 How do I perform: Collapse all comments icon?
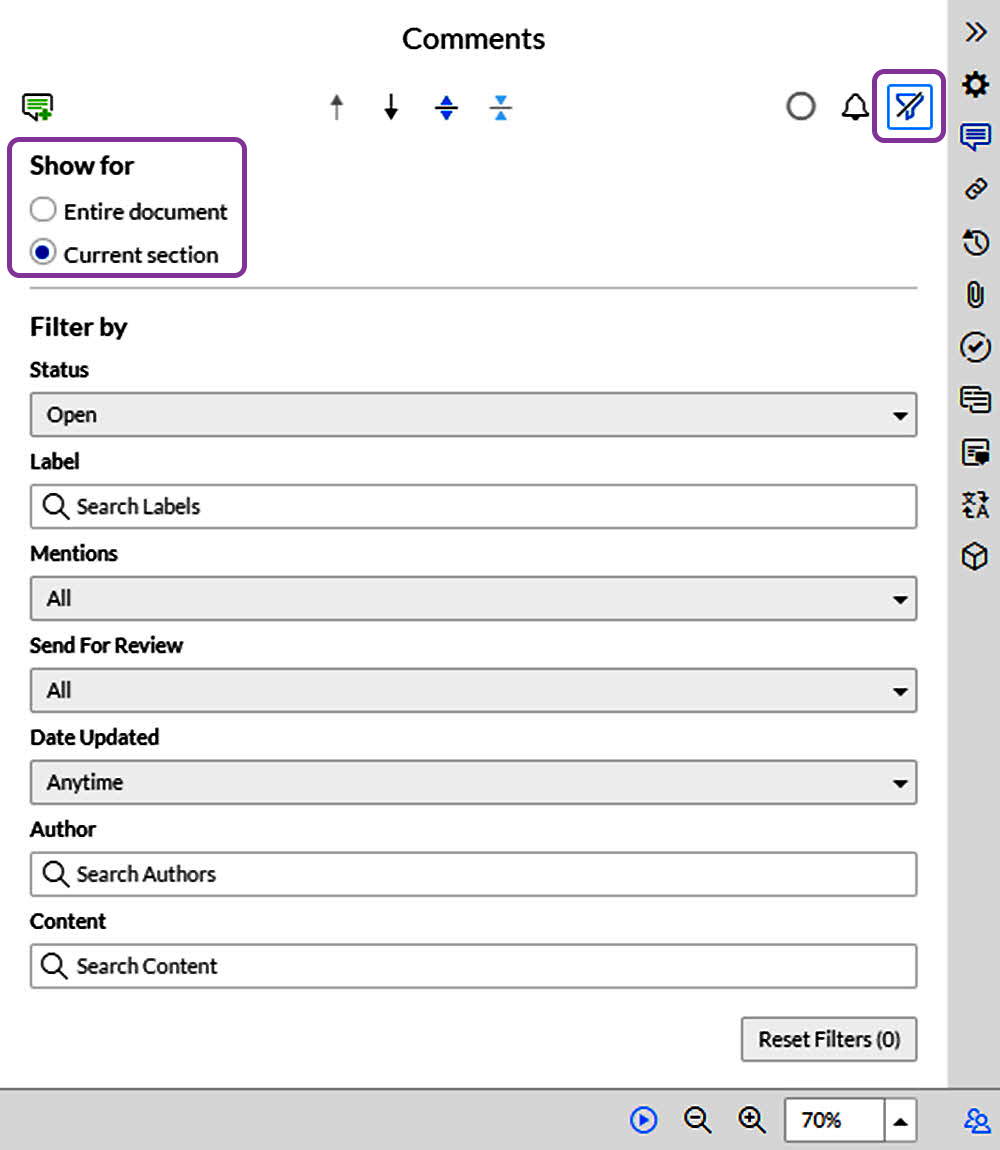(x=501, y=107)
